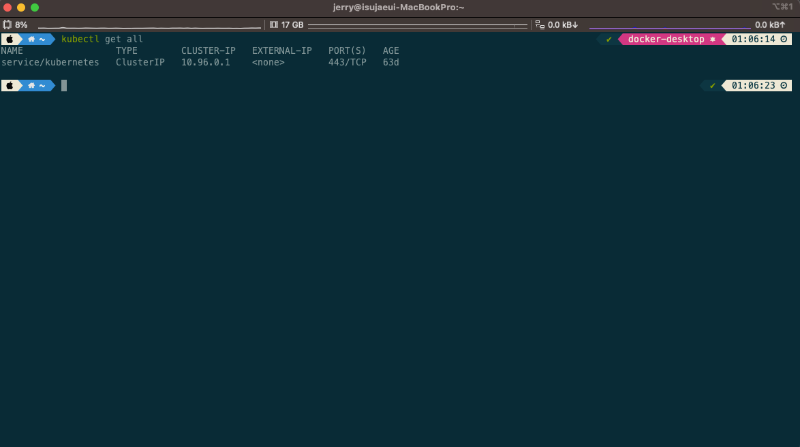The width and height of the screenshot is (800, 447).
Task: Click home icon on first prompt line
Action: pyautogui.click(x=31, y=39)
